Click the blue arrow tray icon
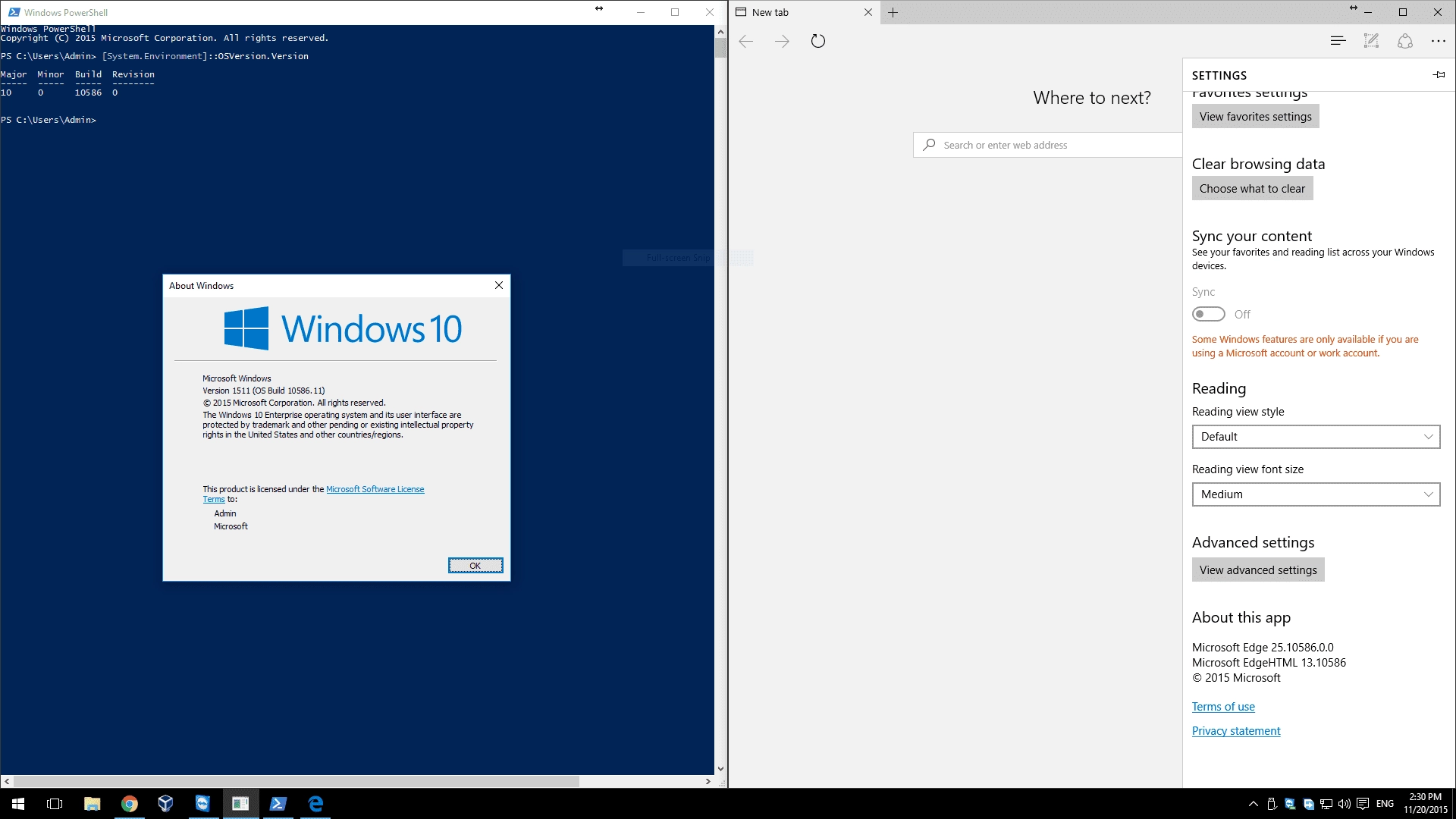This screenshot has width=1456, height=819. coord(1308,804)
